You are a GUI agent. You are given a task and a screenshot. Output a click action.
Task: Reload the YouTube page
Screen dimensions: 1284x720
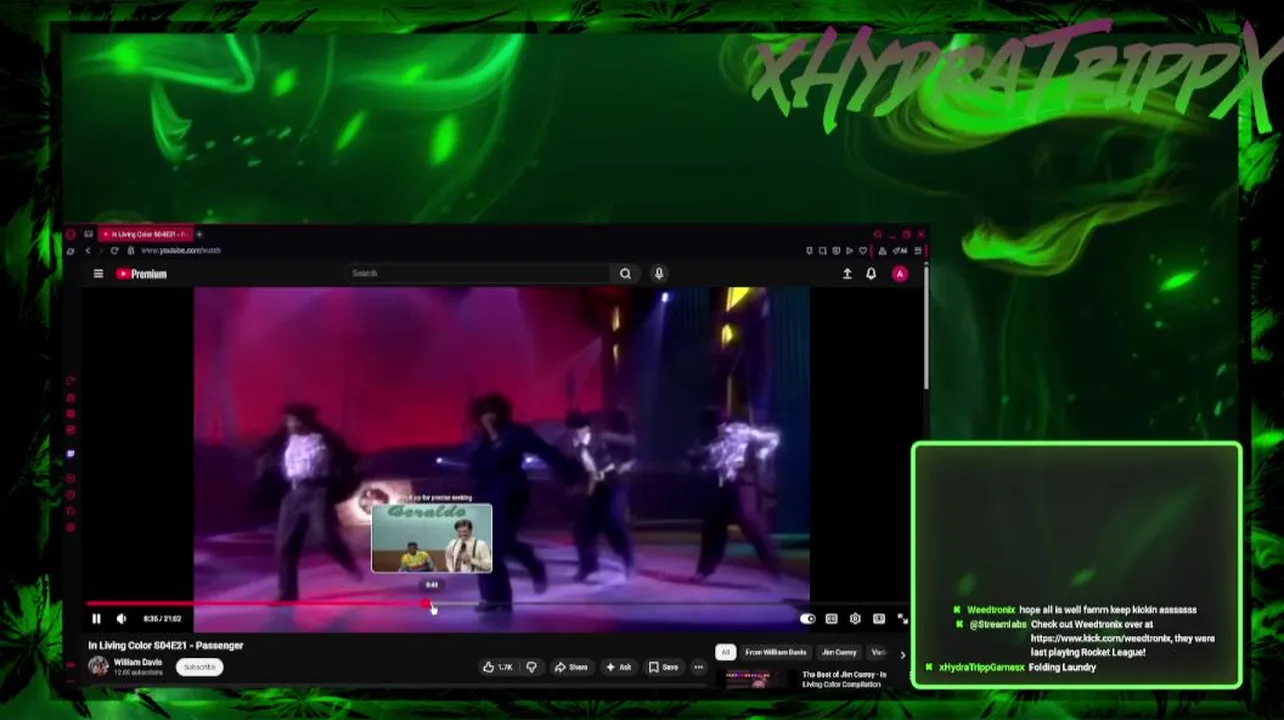tap(114, 250)
